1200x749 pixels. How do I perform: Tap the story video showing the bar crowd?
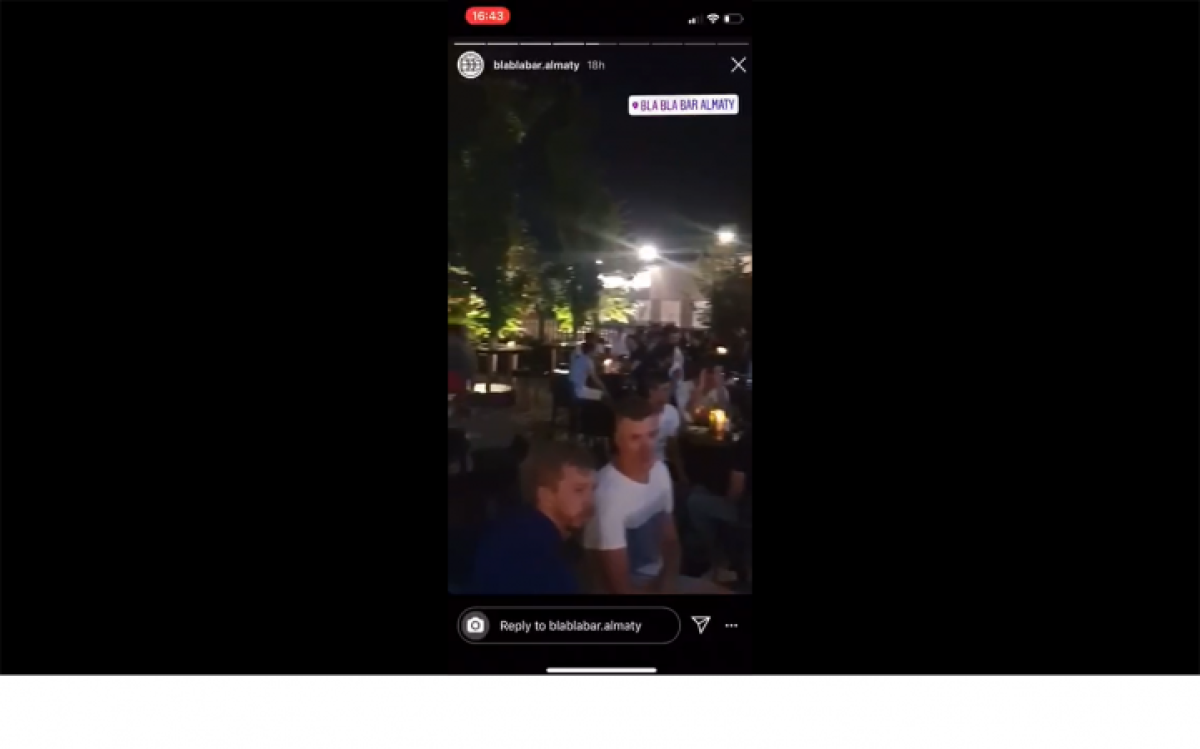pos(600,340)
